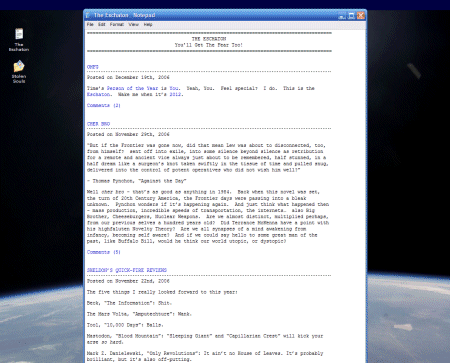The height and width of the screenshot is (363, 450).
Task: Minimize the Eschaton Notepad window
Action: [342, 16]
